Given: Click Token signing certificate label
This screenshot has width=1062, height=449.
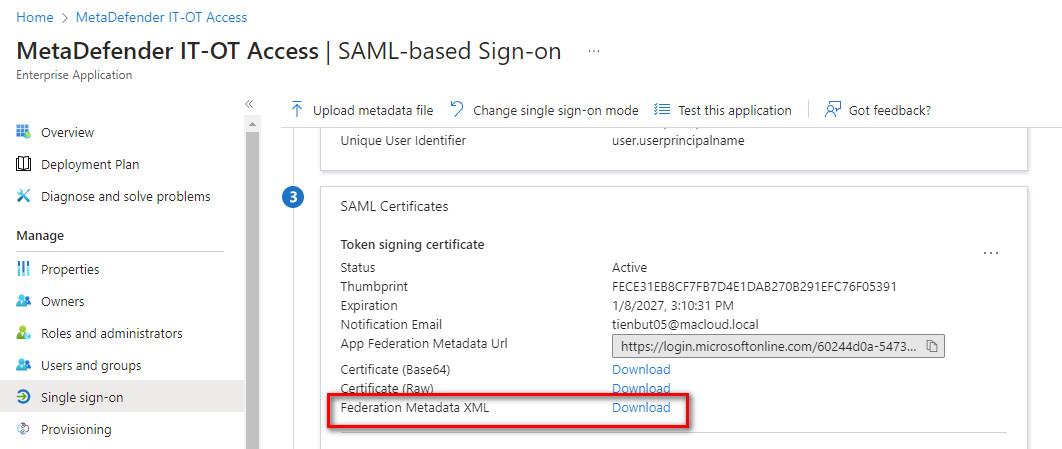Looking at the screenshot, I should tap(412, 244).
